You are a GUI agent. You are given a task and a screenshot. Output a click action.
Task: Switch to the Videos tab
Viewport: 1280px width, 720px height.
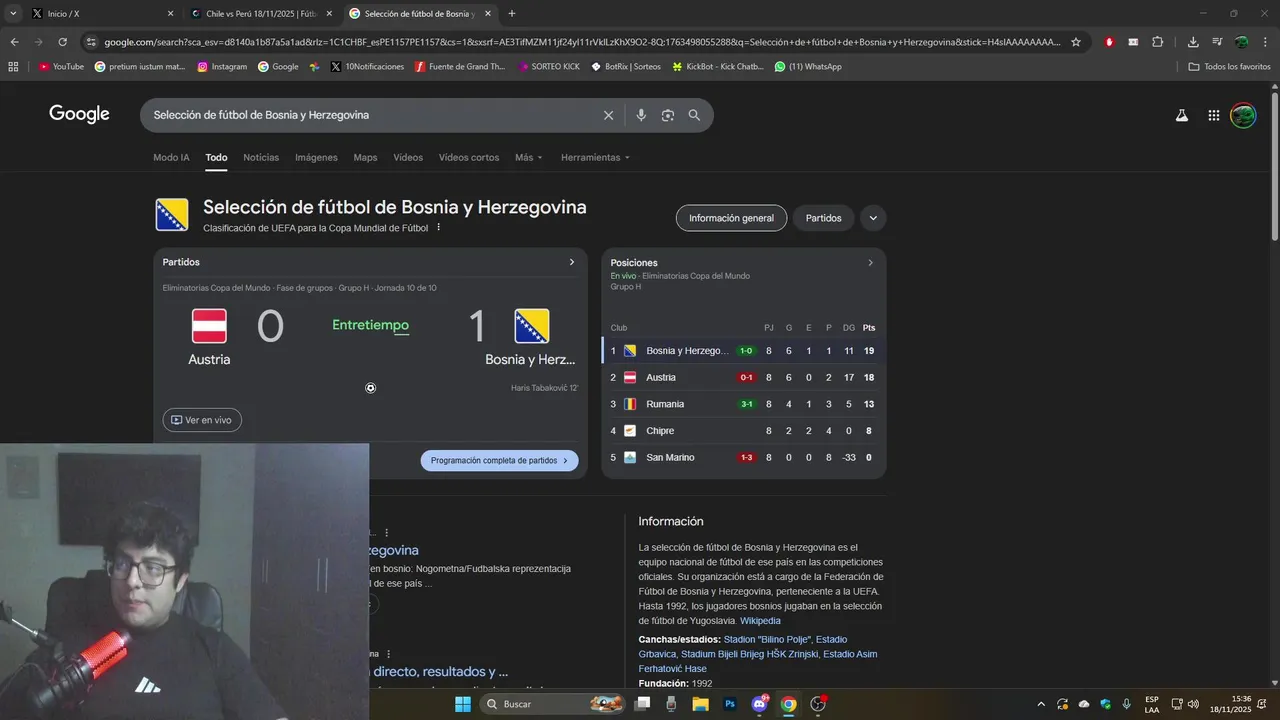click(408, 157)
